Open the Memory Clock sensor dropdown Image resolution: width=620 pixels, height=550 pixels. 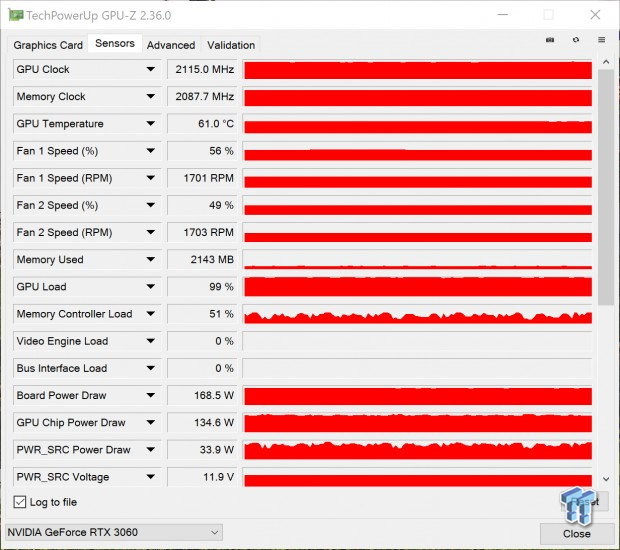tap(150, 96)
